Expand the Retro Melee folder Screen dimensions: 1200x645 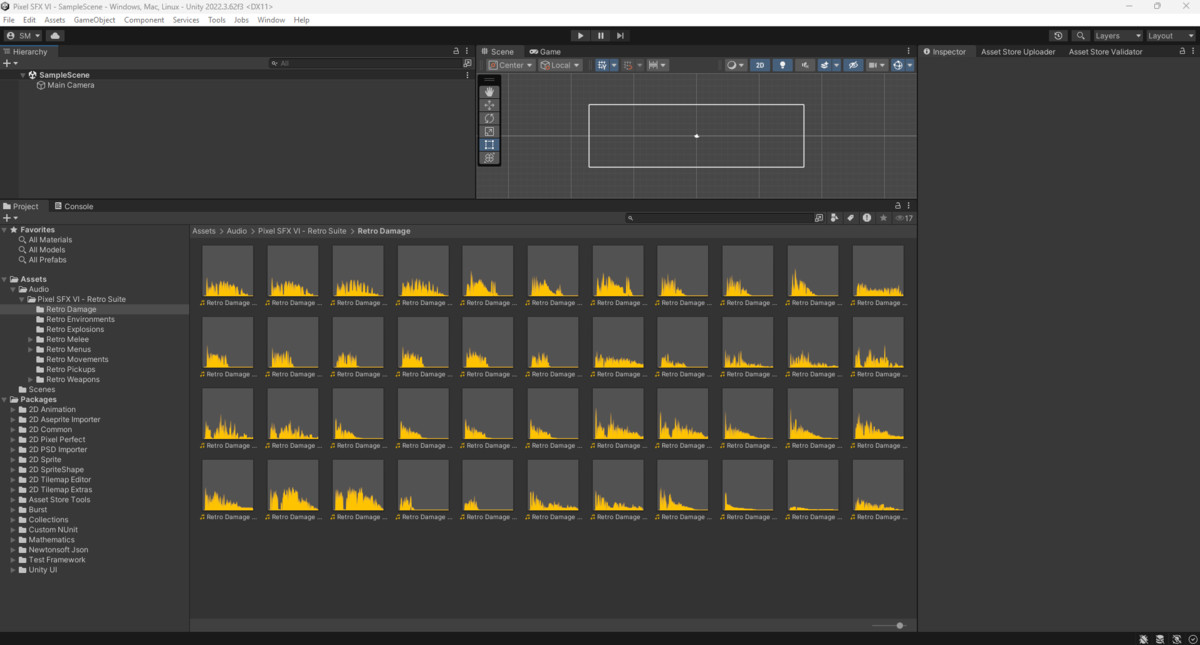tap(31, 340)
